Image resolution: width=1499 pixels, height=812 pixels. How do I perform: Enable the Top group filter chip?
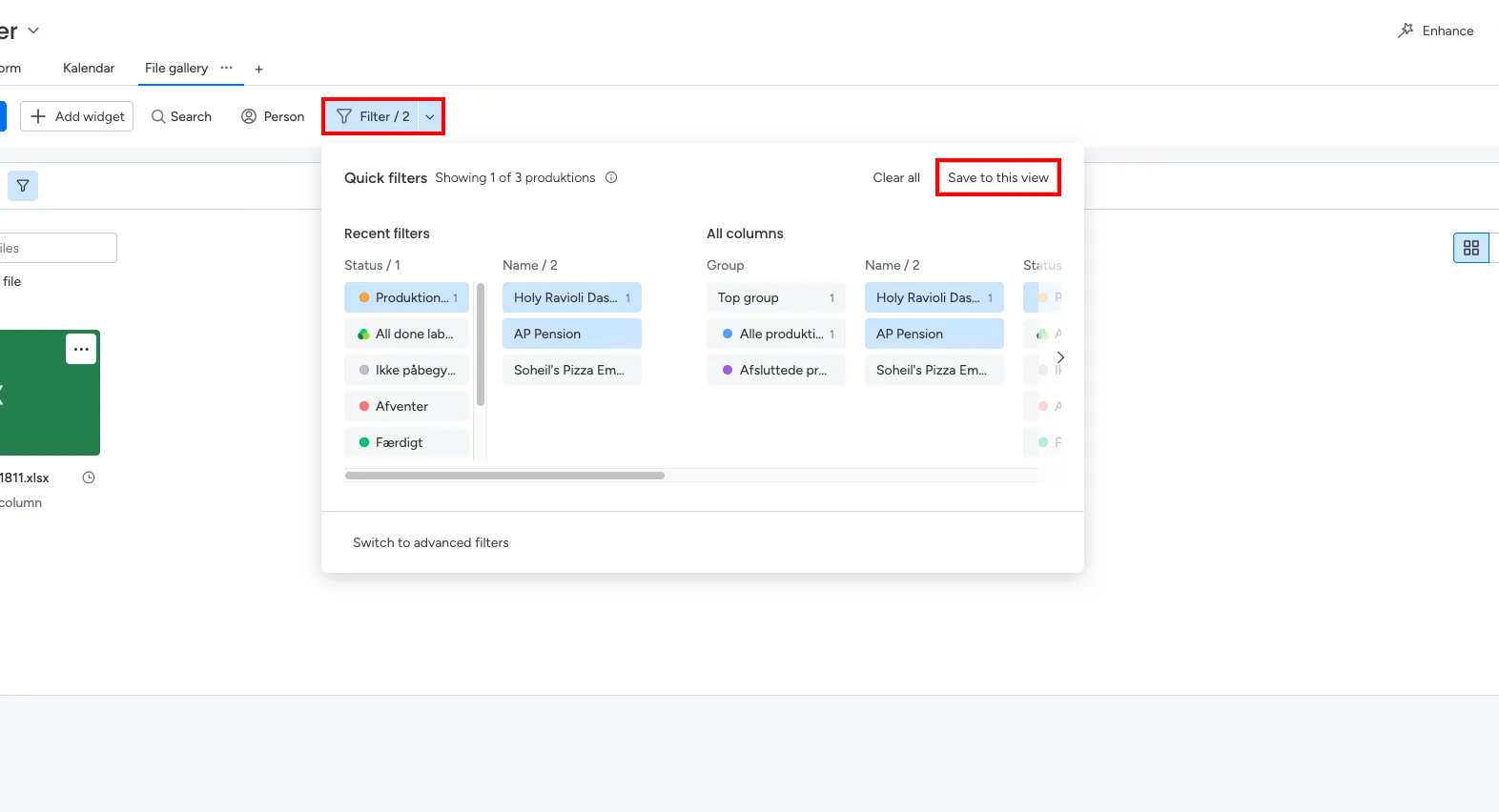[775, 297]
